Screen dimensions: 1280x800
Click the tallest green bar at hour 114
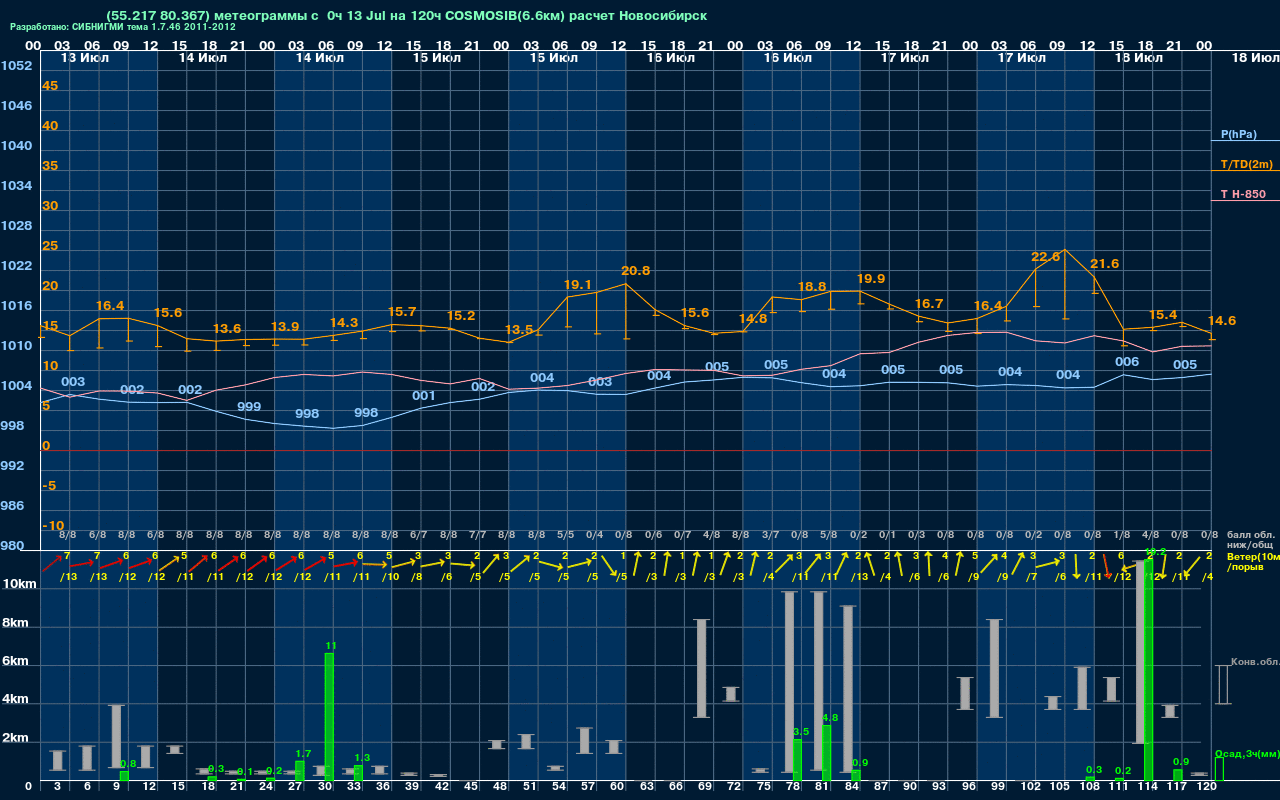coord(1149,668)
